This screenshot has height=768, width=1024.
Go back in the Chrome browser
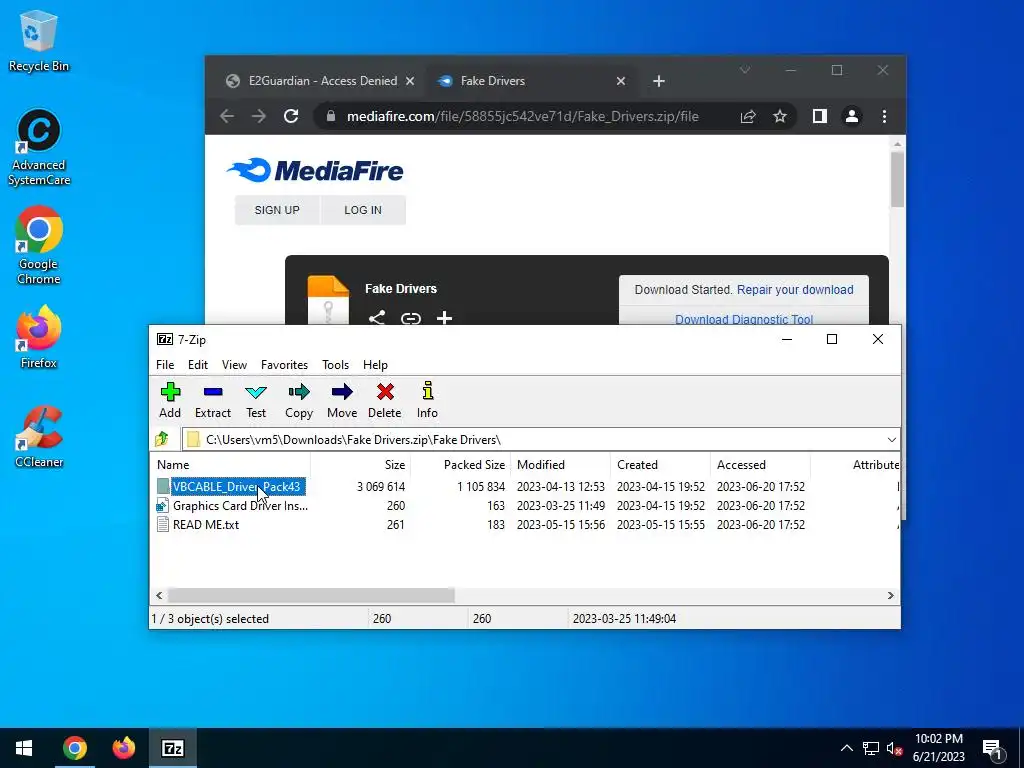pyautogui.click(x=227, y=116)
